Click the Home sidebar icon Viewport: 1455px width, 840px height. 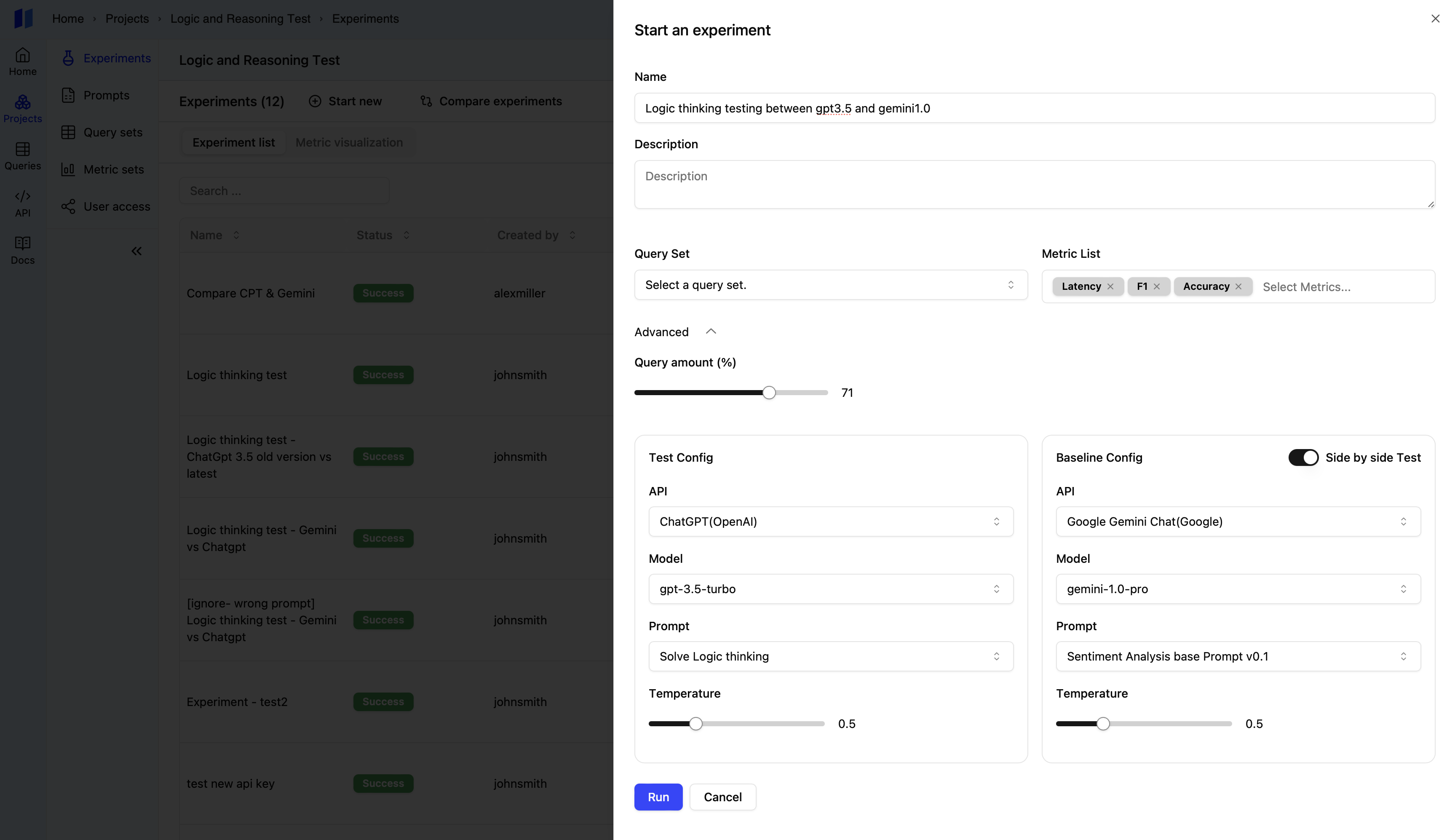(22, 61)
